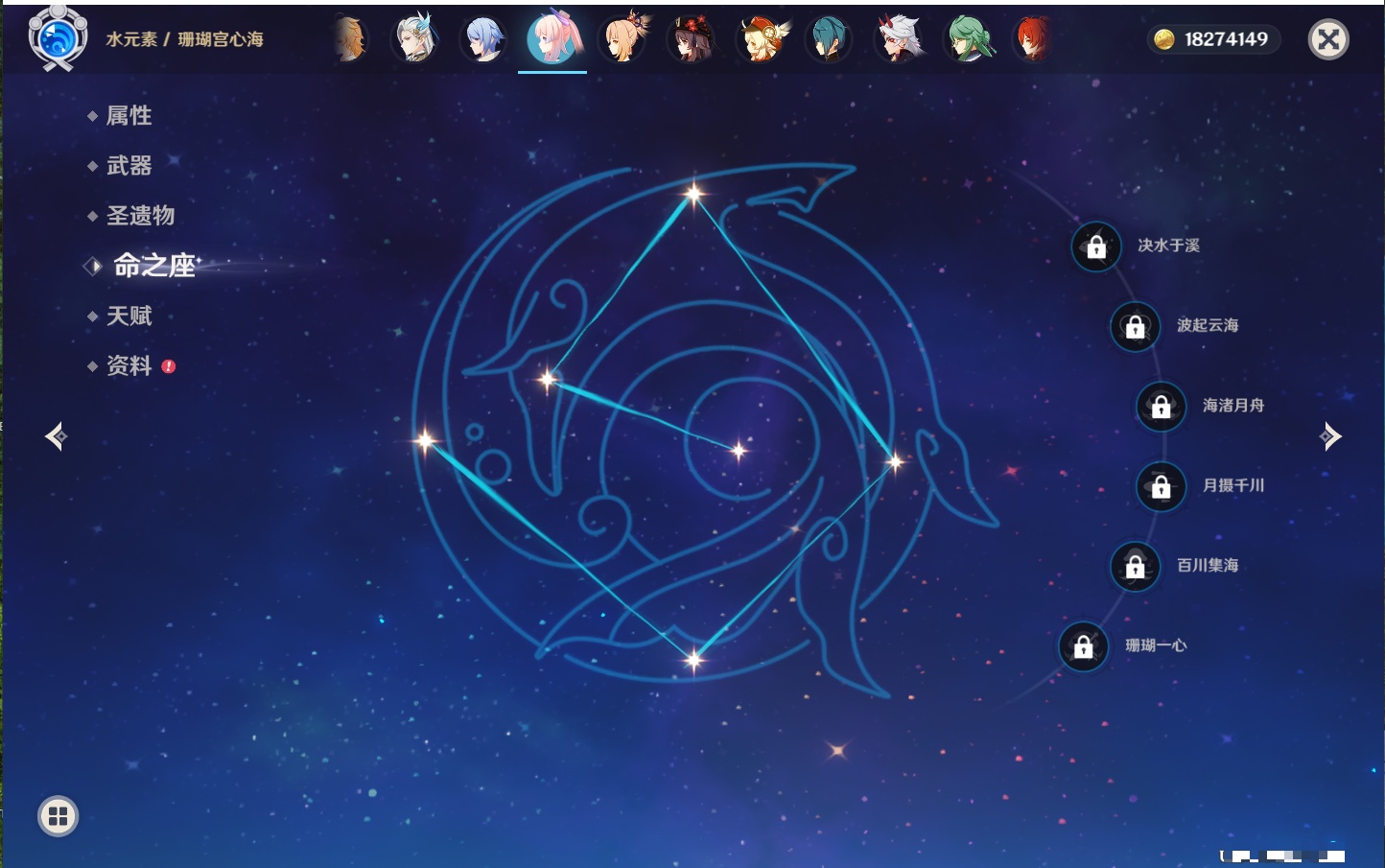Open the 天赋 talents menu
Viewport: 1385px width, 868px height.
pos(129,316)
